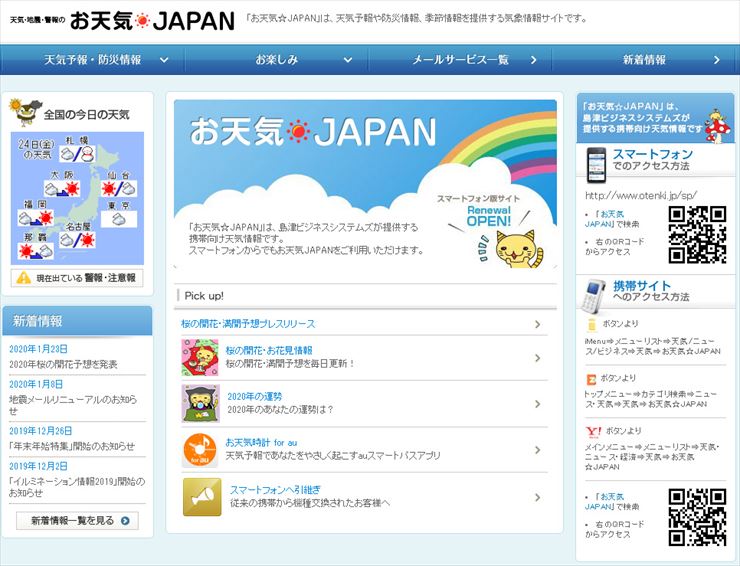The height and width of the screenshot is (566, 740).
Task: Open 携帯サイトへのアクセス方法 heading
Action: point(651,291)
